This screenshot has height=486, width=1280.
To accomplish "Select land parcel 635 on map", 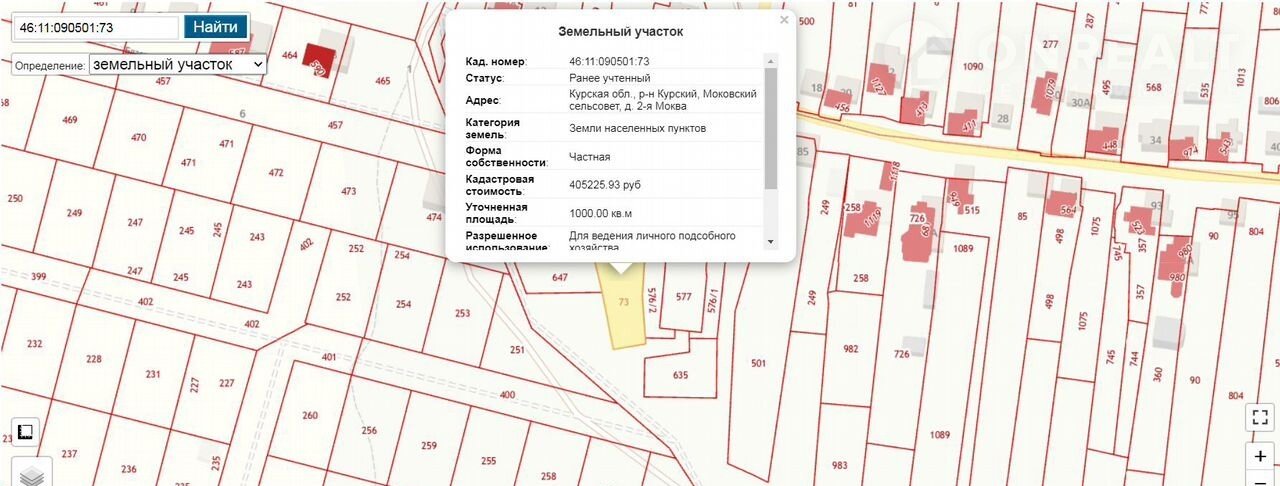I will pos(680,377).
